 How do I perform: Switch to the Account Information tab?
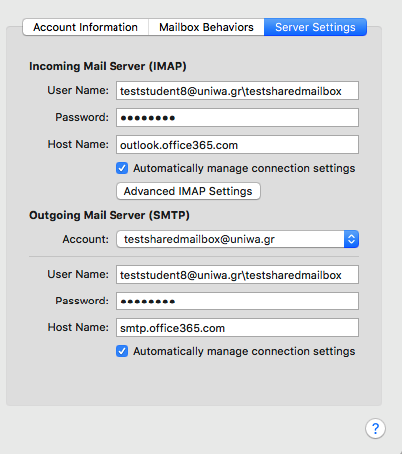pos(86,27)
